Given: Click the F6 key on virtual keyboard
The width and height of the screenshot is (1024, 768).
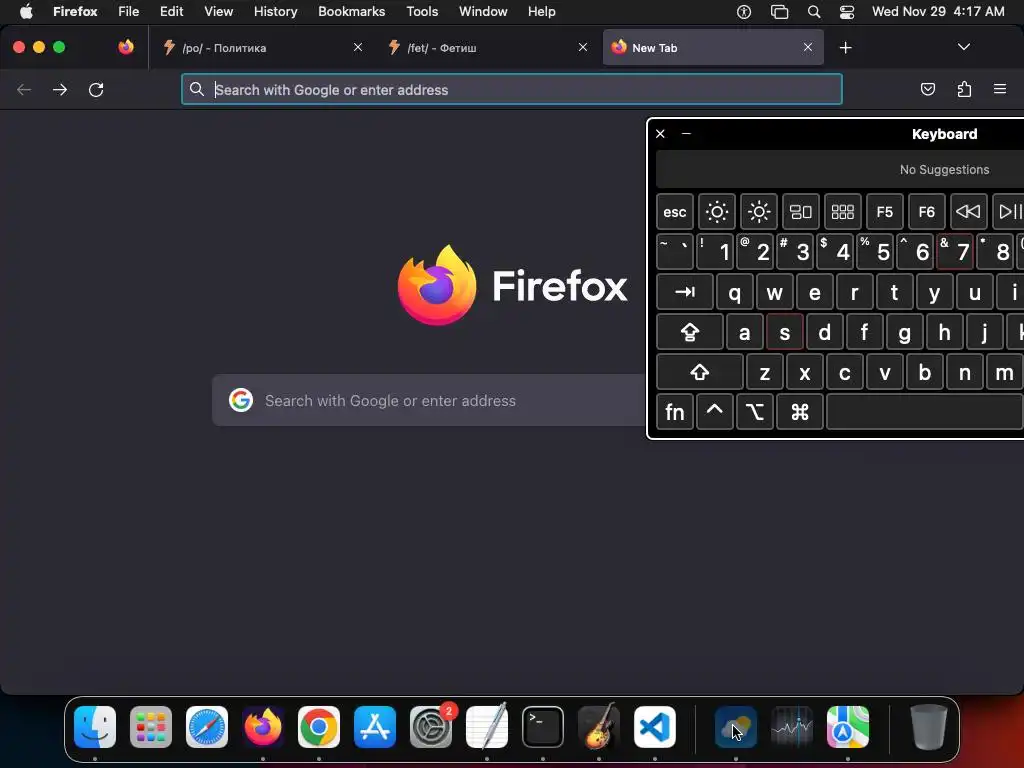Looking at the screenshot, I should (926, 212).
